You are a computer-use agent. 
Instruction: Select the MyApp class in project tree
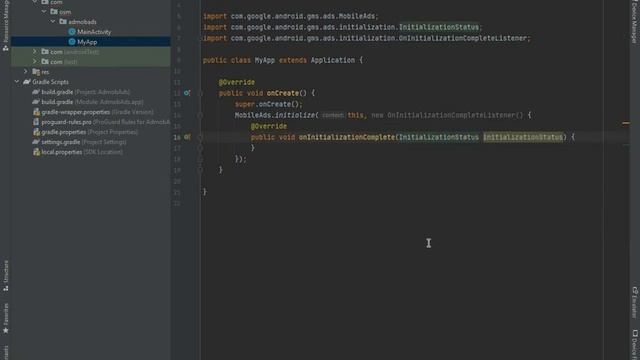point(87,42)
